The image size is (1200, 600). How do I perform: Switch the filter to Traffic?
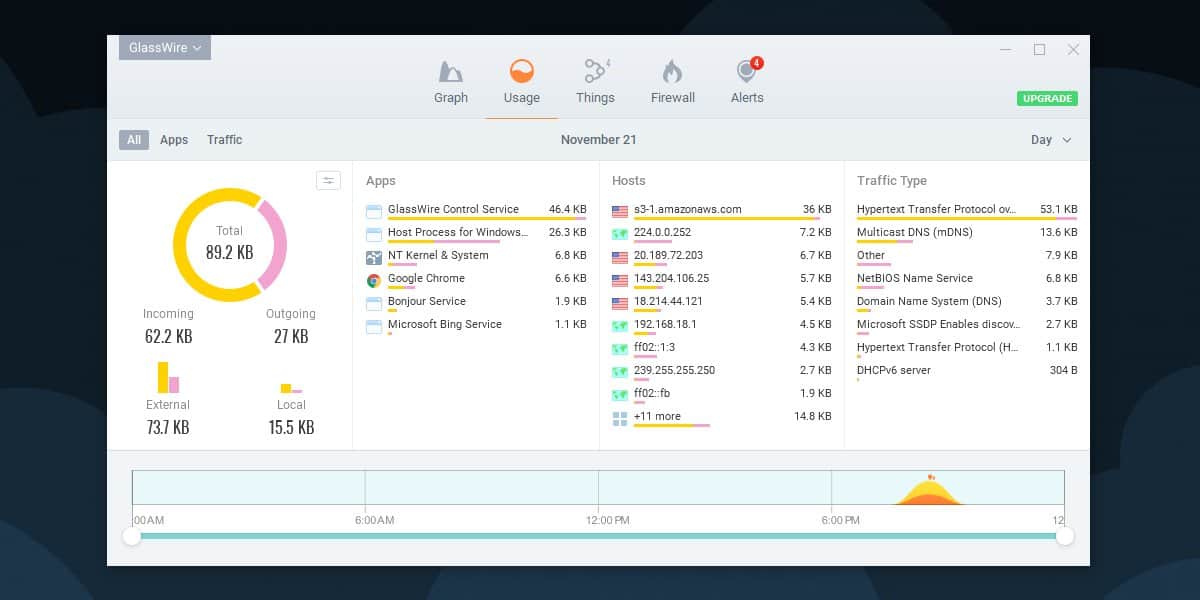click(x=224, y=140)
